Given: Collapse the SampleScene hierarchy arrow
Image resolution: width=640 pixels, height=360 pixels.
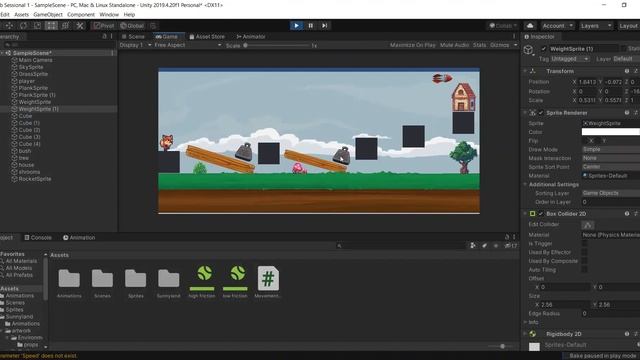Looking at the screenshot, I should (x=2, y=53).
